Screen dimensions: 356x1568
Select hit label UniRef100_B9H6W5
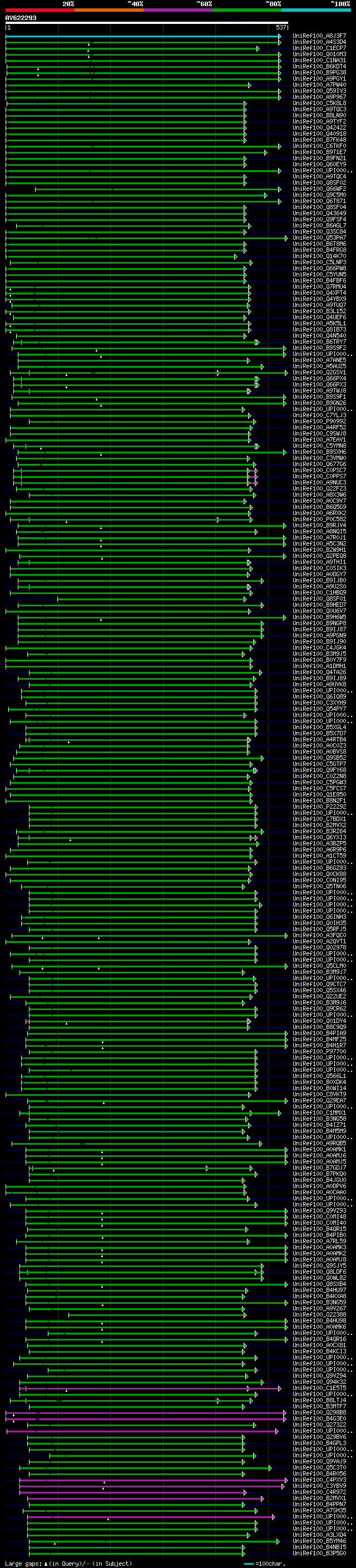pos(319,617)
